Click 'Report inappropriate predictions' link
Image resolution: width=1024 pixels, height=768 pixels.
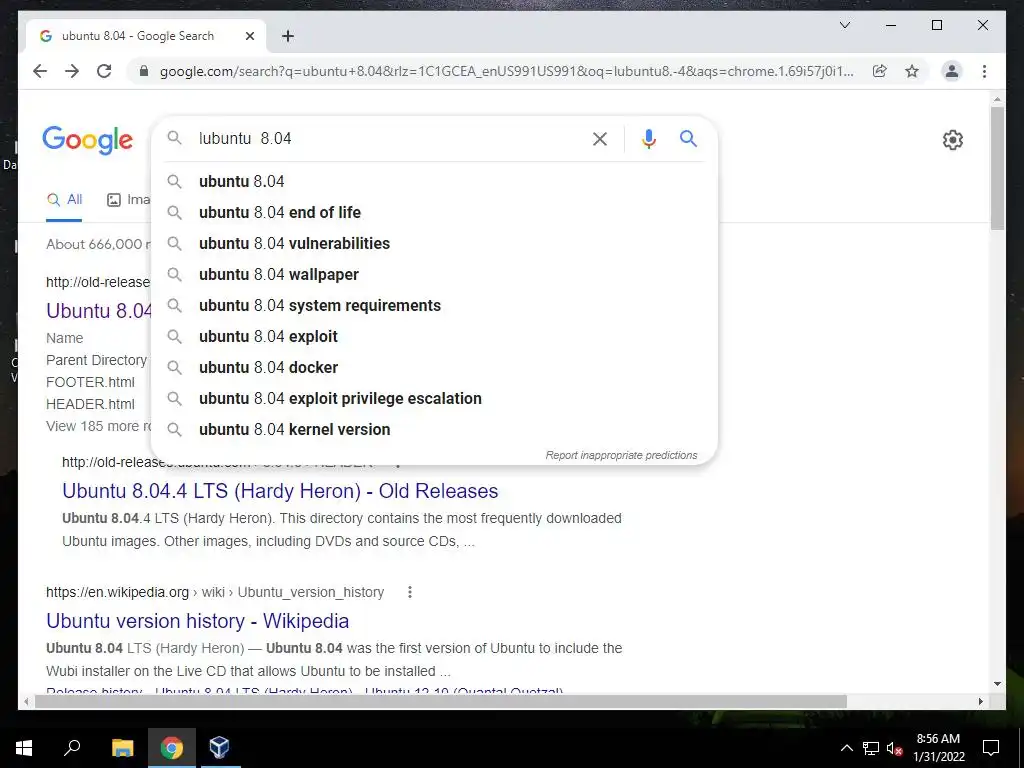tap(621, 455)
